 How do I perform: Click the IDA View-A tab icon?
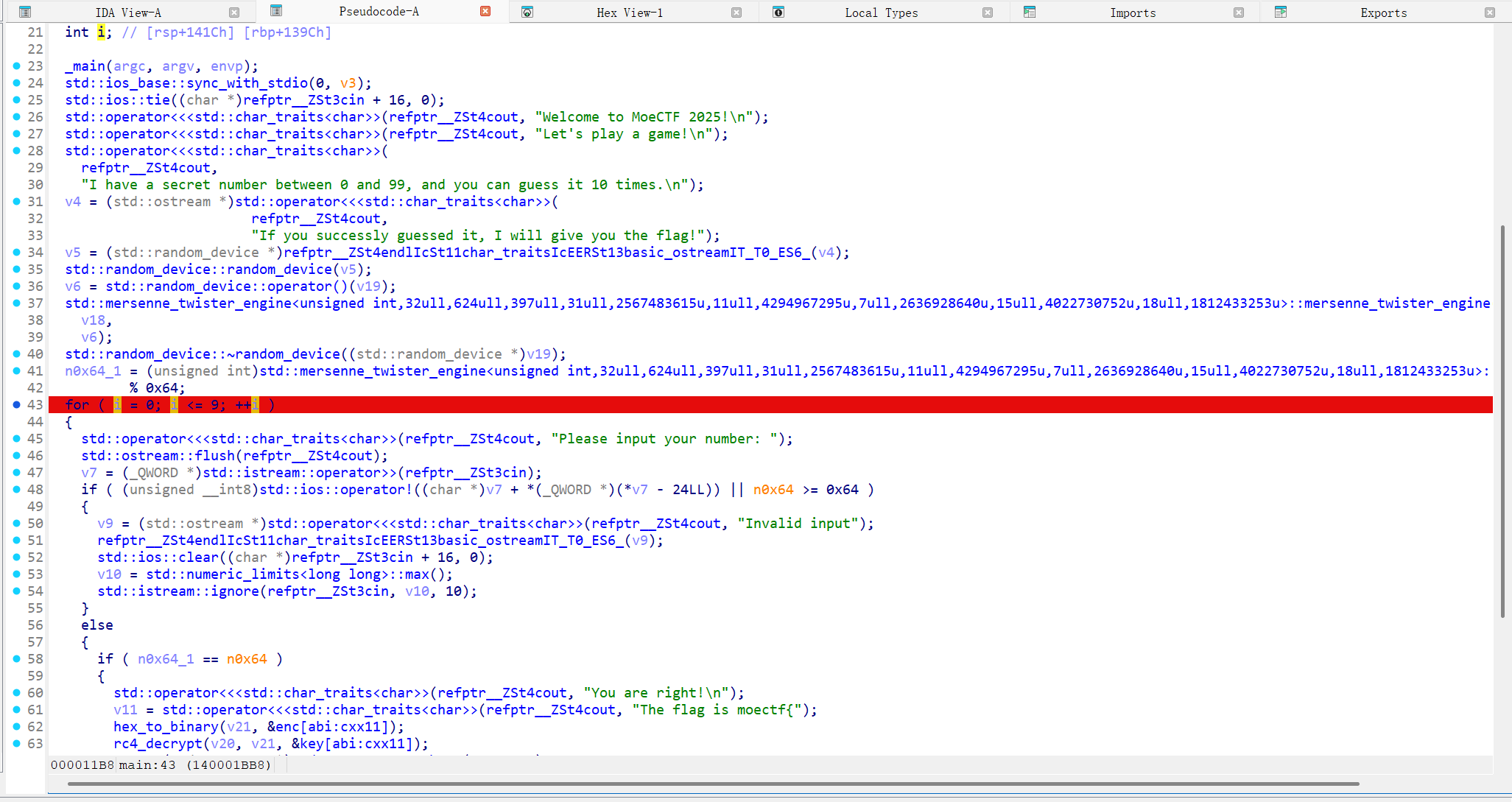pyautogui.click(x=25, y=12)
